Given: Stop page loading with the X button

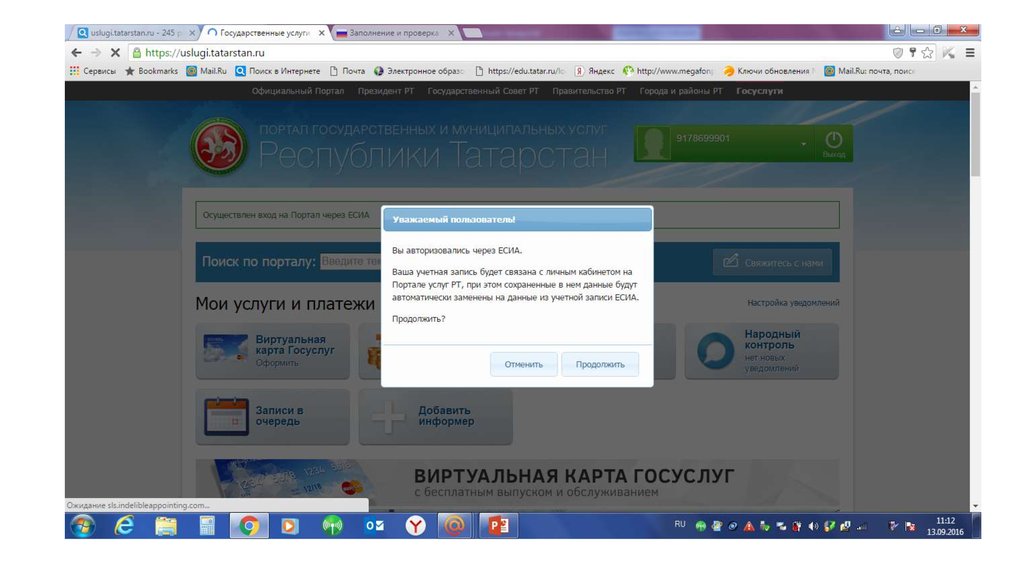Looking at the screenshot, I should [115, 53].
